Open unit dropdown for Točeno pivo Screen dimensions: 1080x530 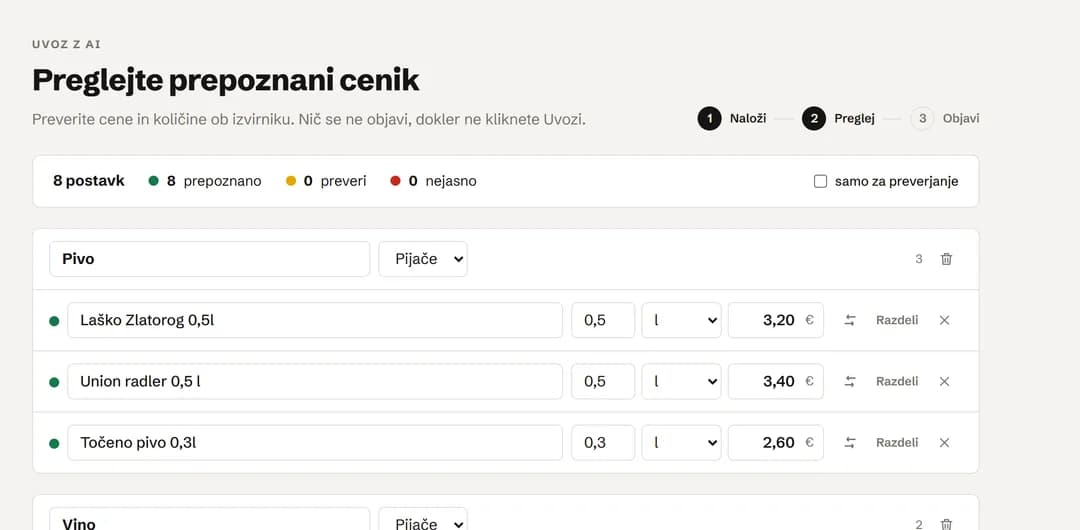click(681, 442)
